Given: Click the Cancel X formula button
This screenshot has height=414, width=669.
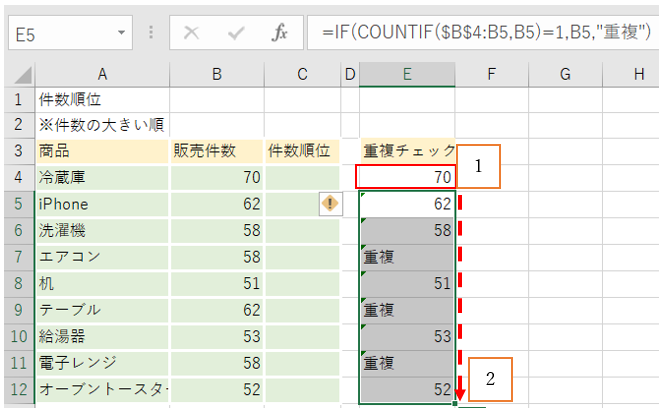Looking at the screenshot, I should tap(191, 33).
